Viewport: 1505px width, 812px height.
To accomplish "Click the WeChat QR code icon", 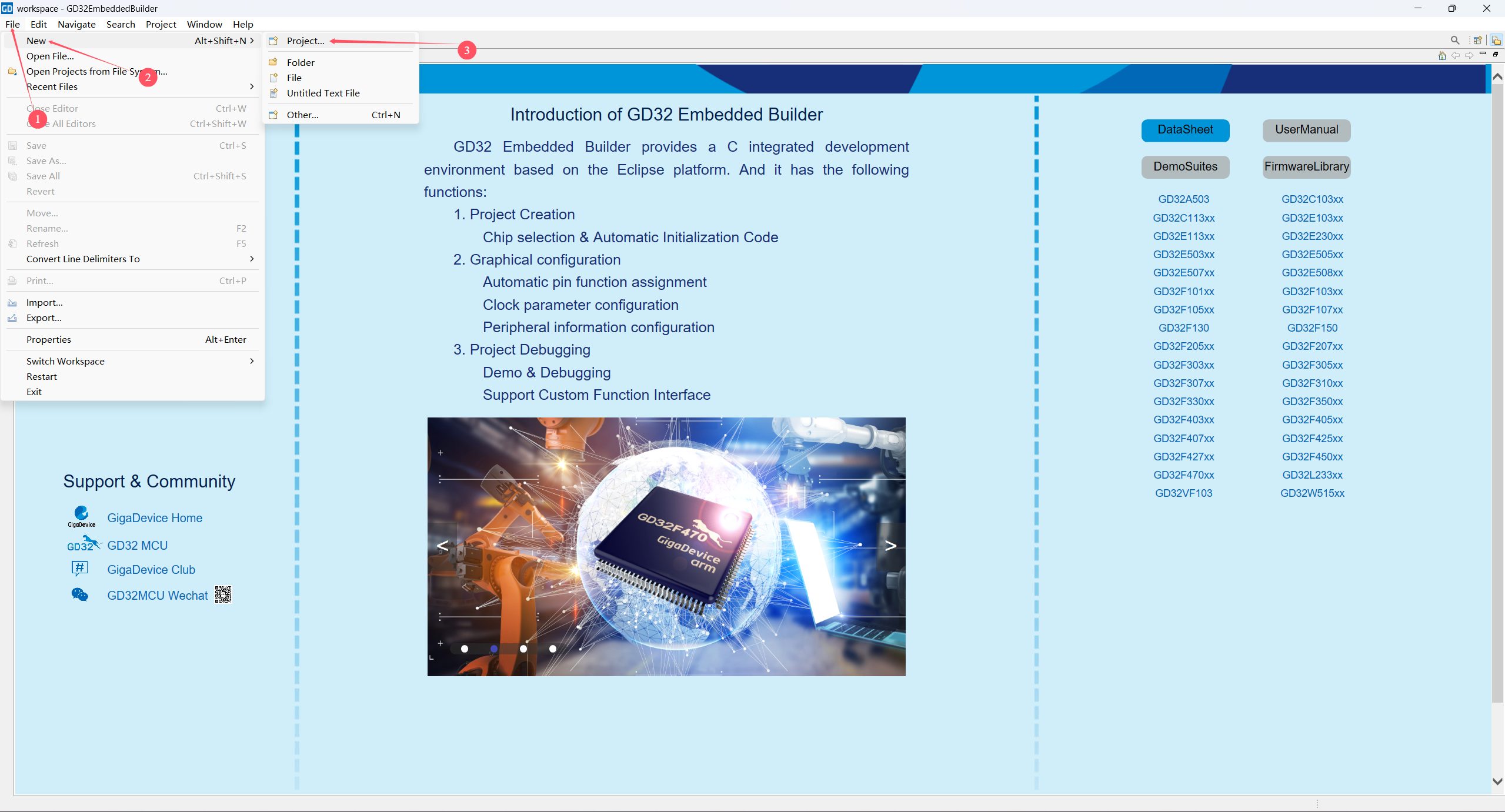I will [x=223, y=595].
